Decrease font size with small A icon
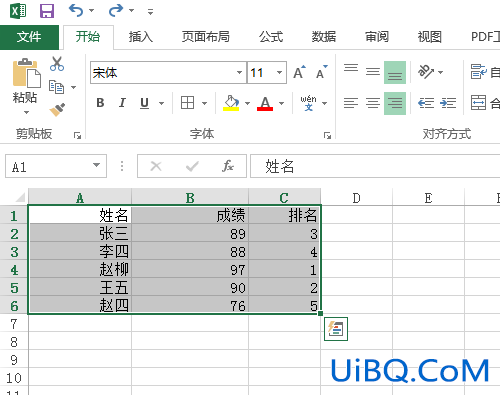Screen dimensions: 500x395 pyautogui.click(x=321, y=72)
